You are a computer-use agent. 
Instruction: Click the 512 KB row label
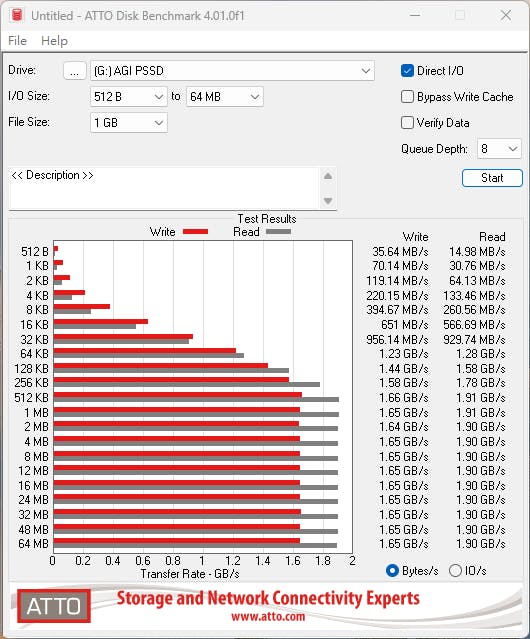(x=31, y=398)
